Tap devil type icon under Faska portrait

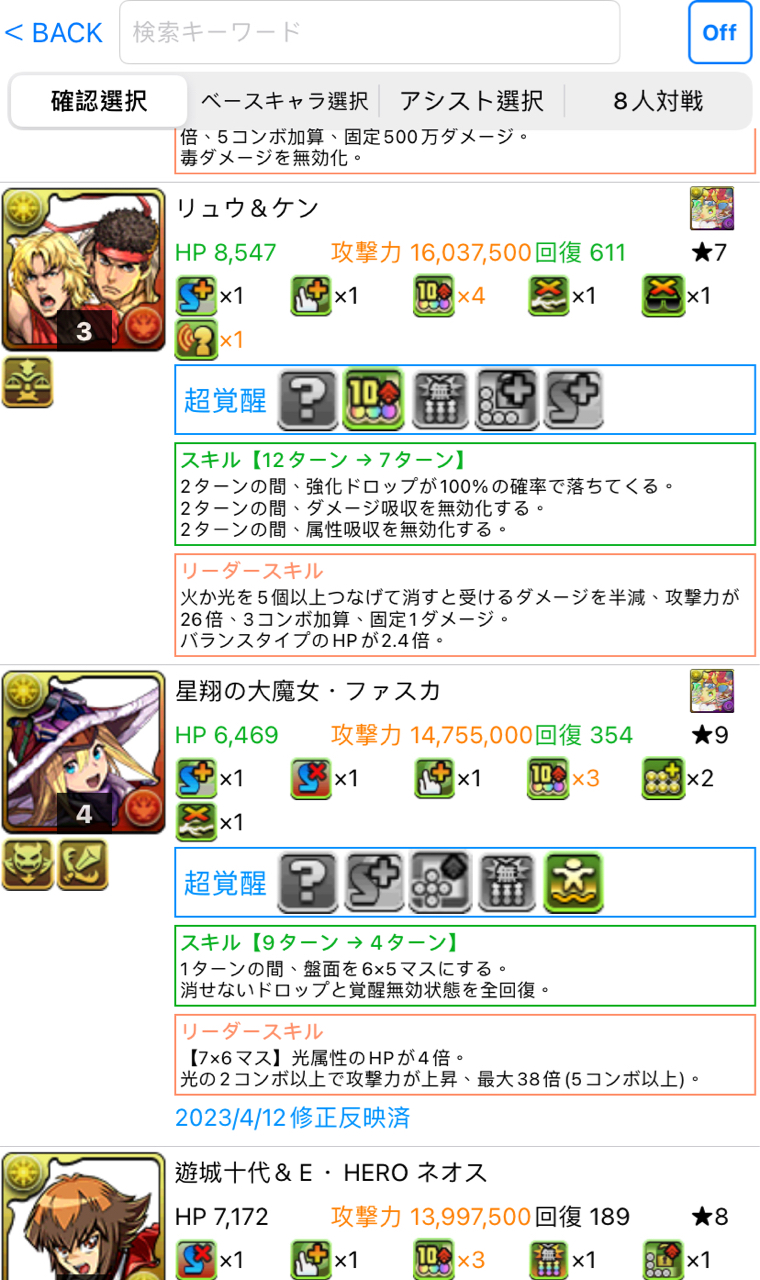(27, 864)
